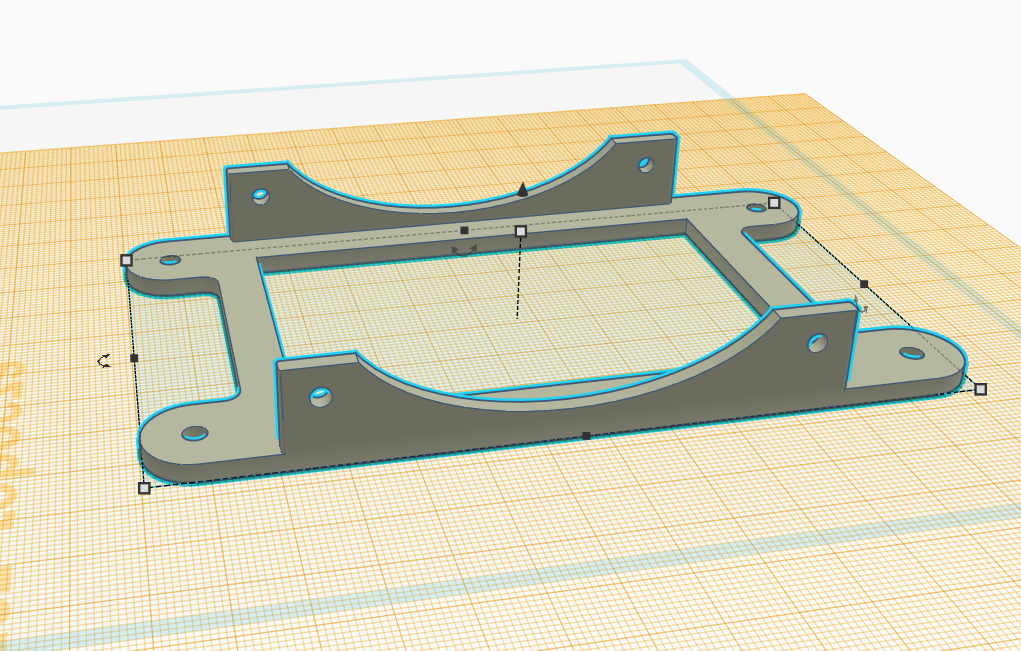Select the white corner handle at the far-right back corner
This screenshot has width=1021, height=651.
pyautogui.click(x=774, y=203)
